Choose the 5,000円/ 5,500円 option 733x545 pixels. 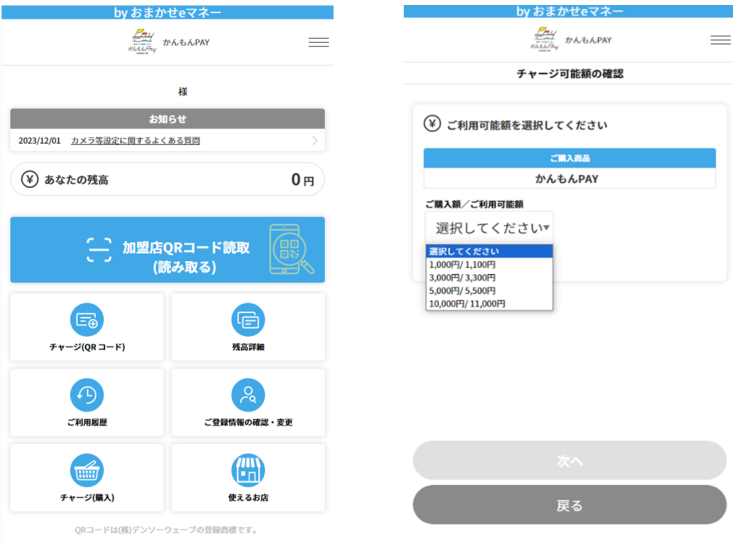pyautogui.click(x=489, y=291)
